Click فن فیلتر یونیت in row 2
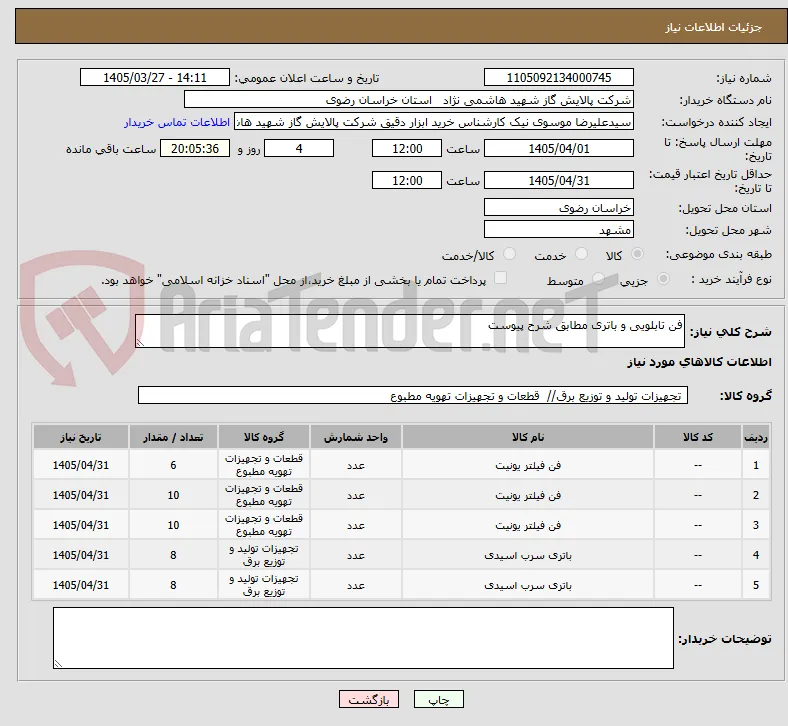 [x=528, y=495]
